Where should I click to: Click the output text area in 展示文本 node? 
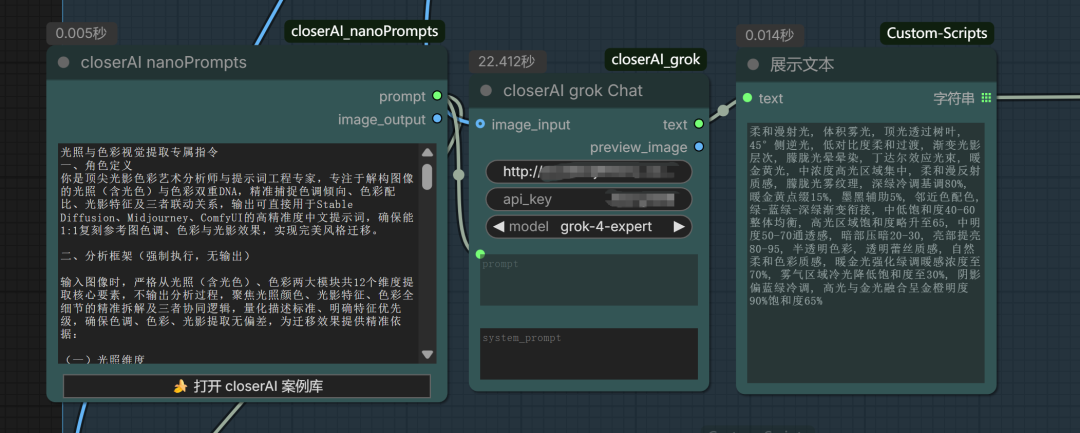pos(866,253)
